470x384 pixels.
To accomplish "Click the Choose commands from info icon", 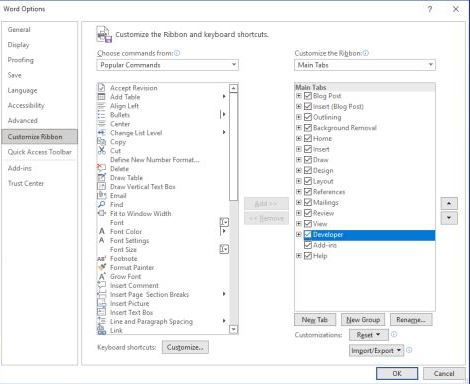I will click(177, 53).
